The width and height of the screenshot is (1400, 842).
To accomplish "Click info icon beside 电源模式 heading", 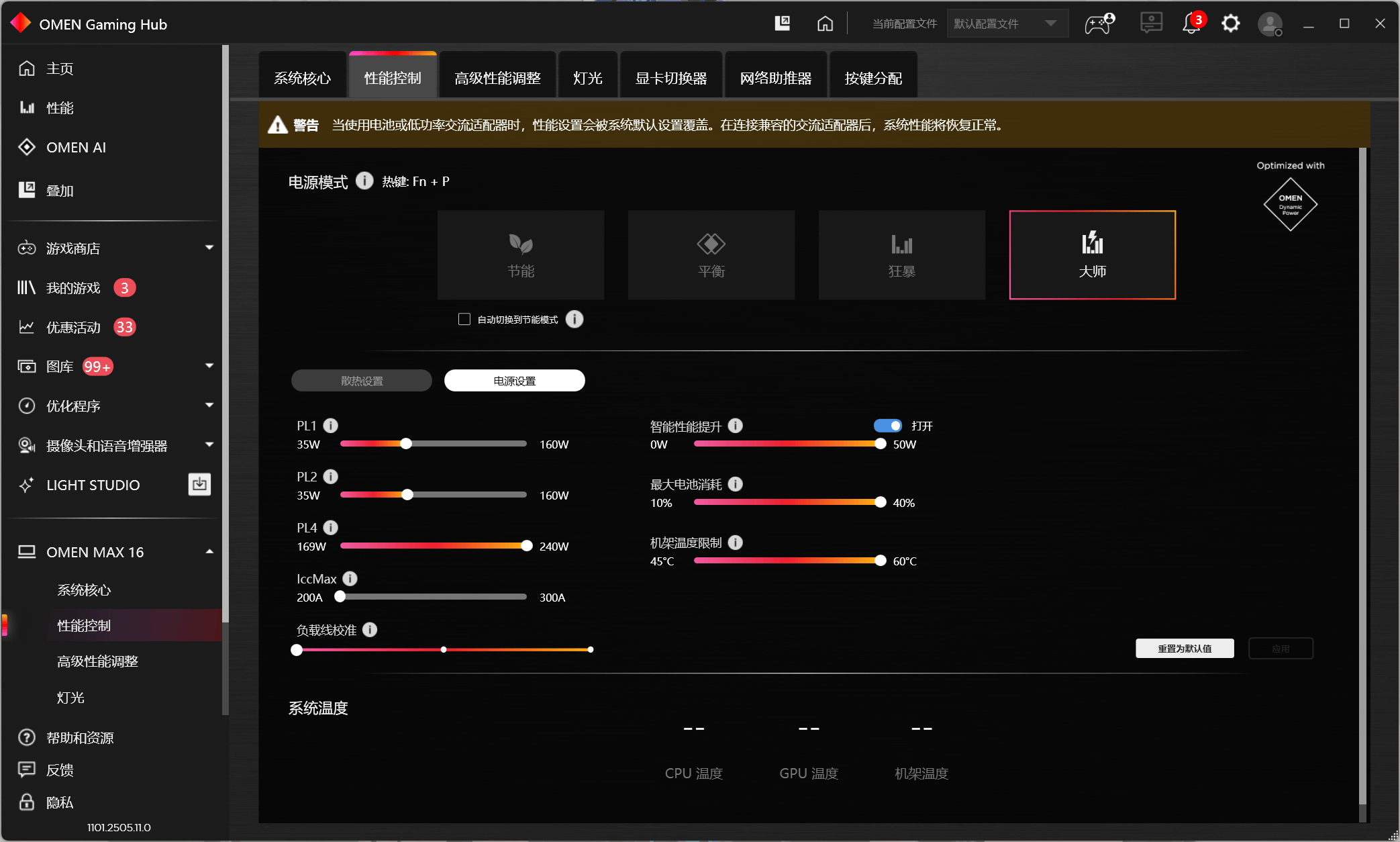I will coord(364,181).
